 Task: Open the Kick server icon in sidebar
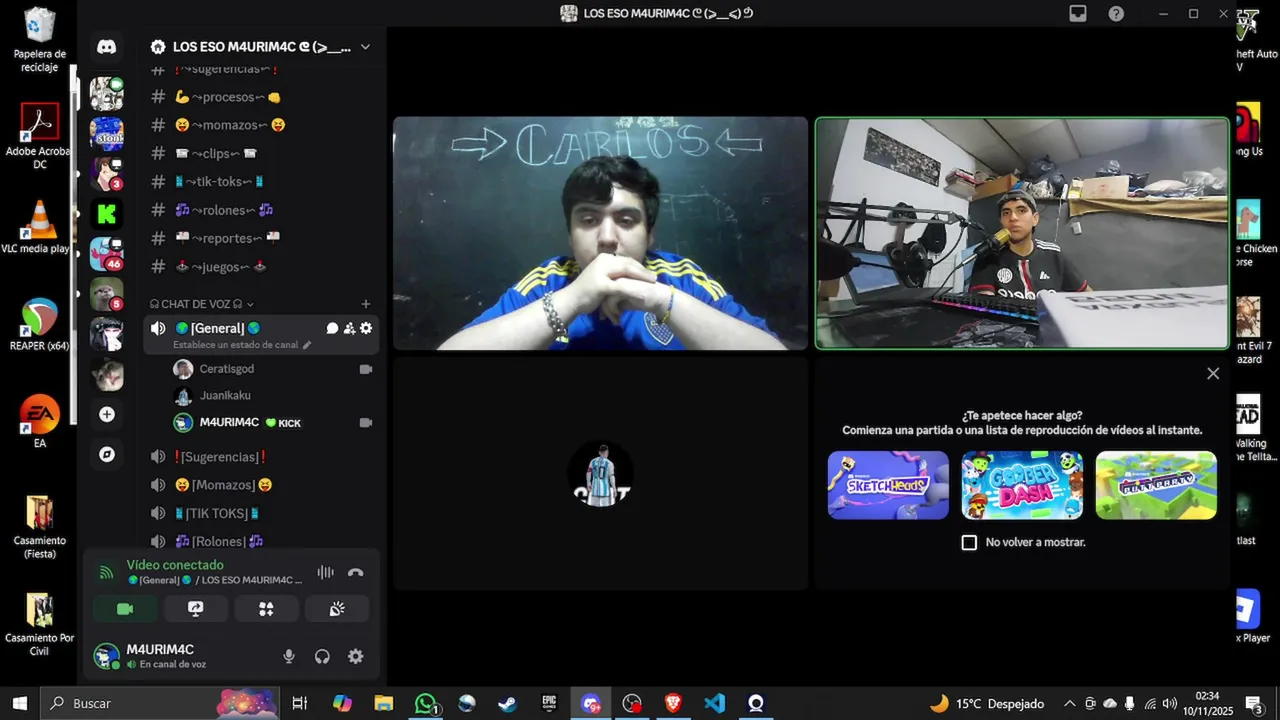point(107,213)
